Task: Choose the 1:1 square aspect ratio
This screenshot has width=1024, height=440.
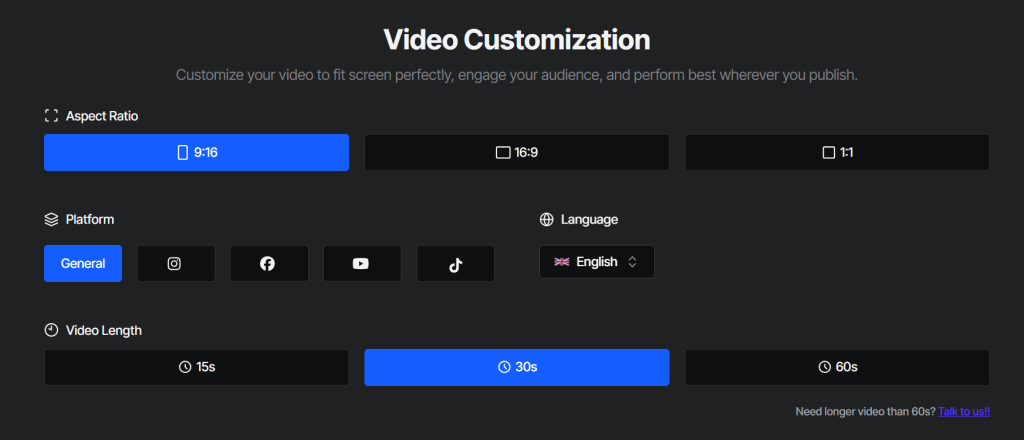Action: [837, 152]
